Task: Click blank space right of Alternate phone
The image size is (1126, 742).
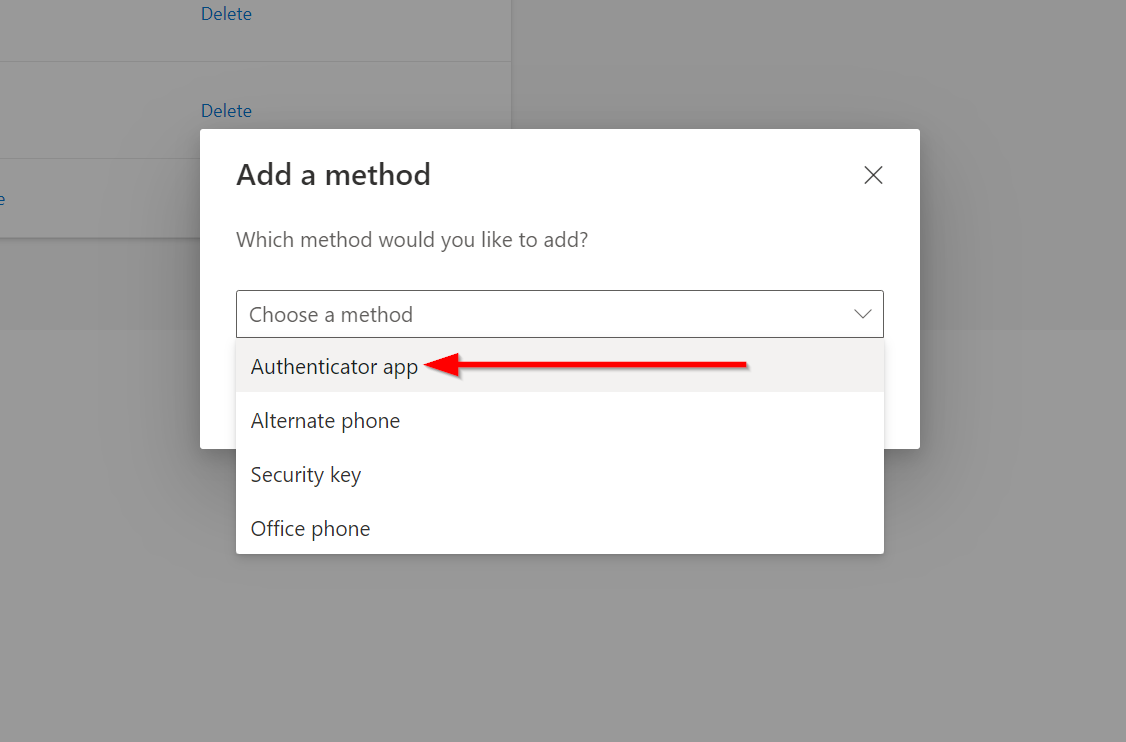Action: (641, 420)
